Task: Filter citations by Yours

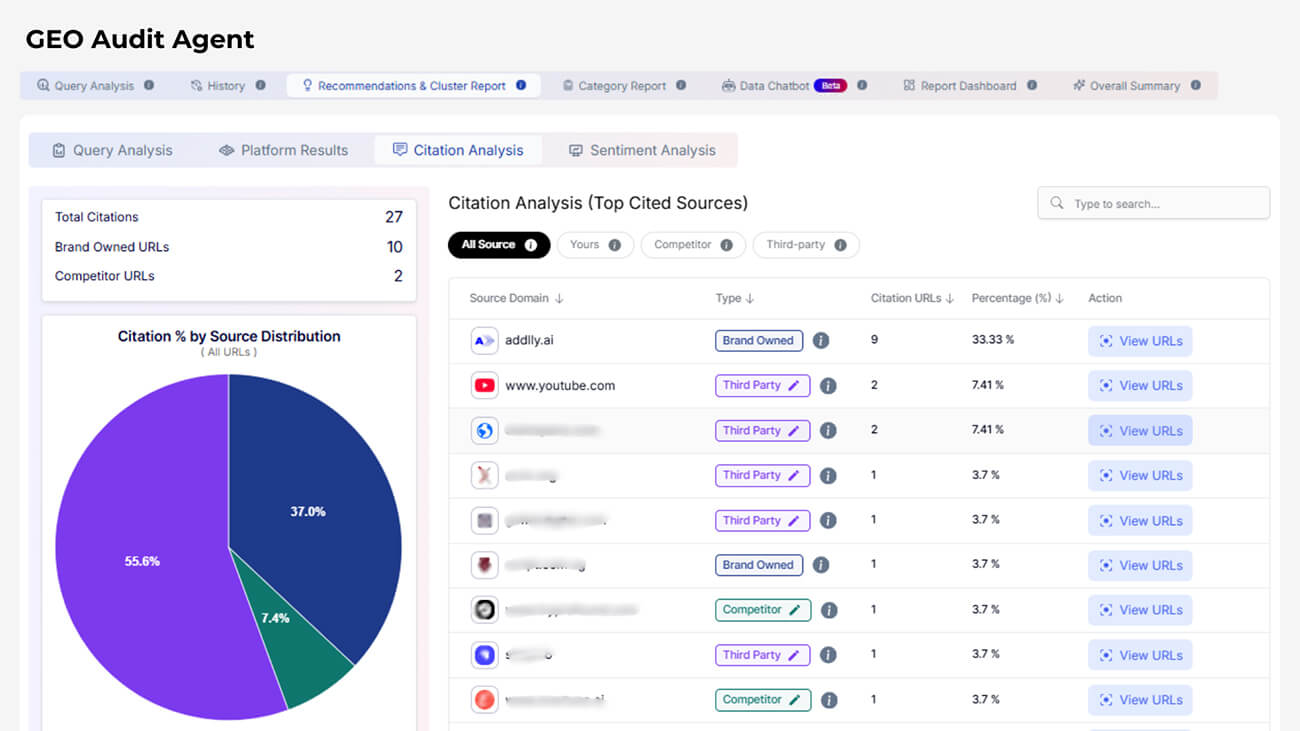Action: point(595,245)
